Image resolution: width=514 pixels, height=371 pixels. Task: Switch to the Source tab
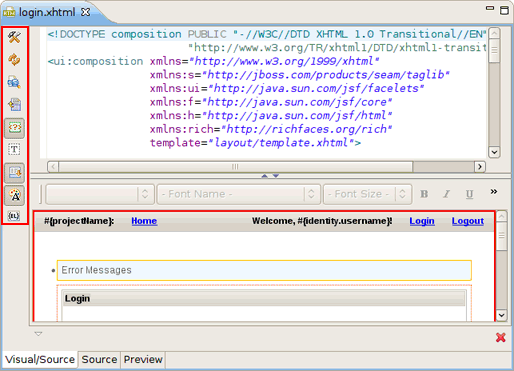click(x=99, y=360)
